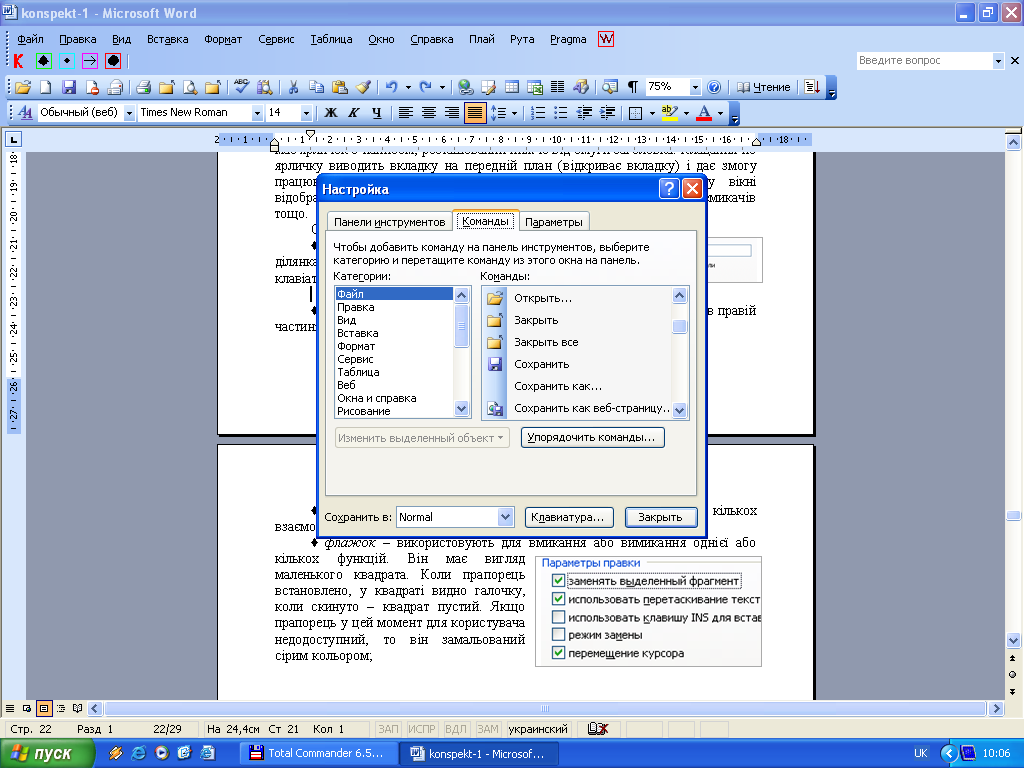Viewport: 1024px width, 768px height.
Task: Expand the Highlight color dropdown arrow
Action: click(x=686, y=113)
